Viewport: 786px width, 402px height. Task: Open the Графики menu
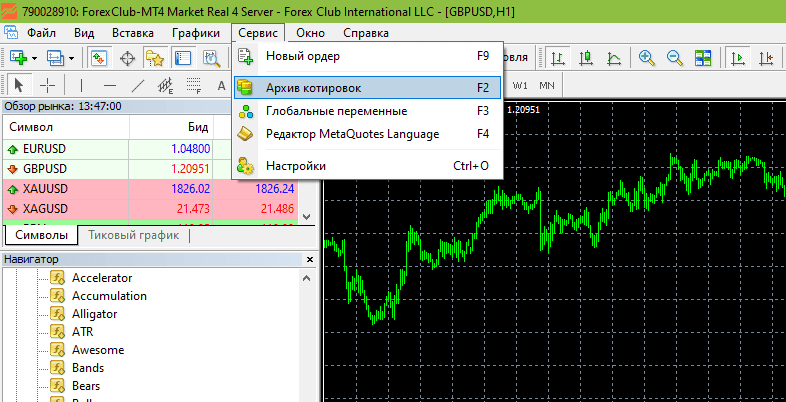point(196,33)
